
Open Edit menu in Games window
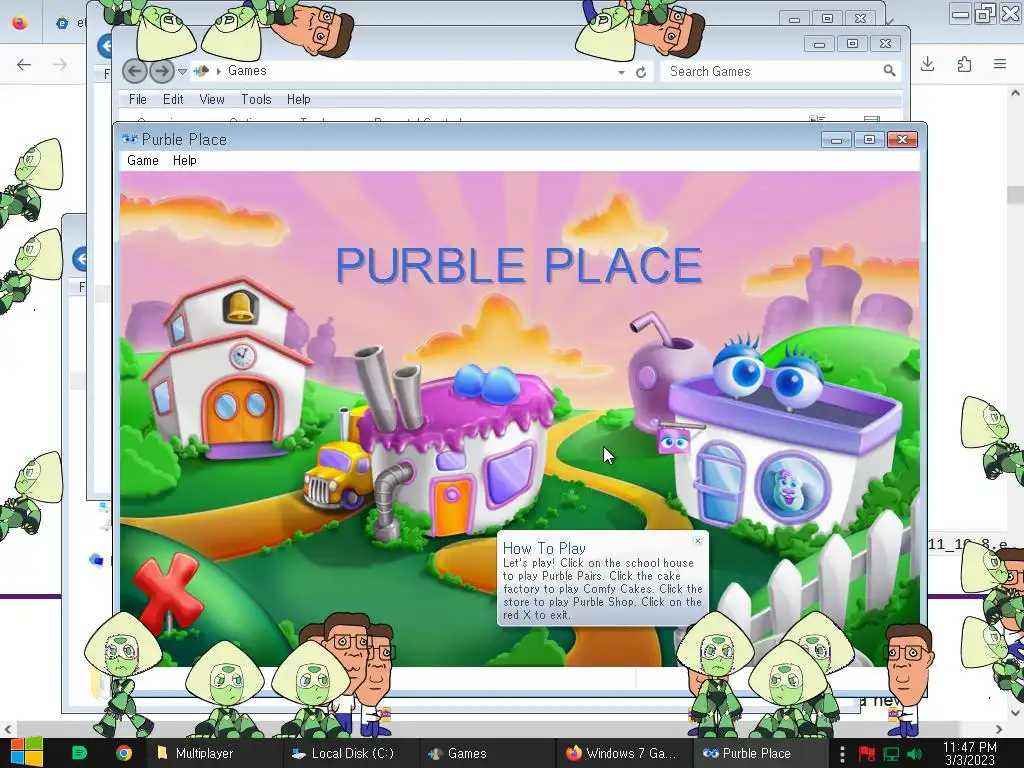point(173,99)
